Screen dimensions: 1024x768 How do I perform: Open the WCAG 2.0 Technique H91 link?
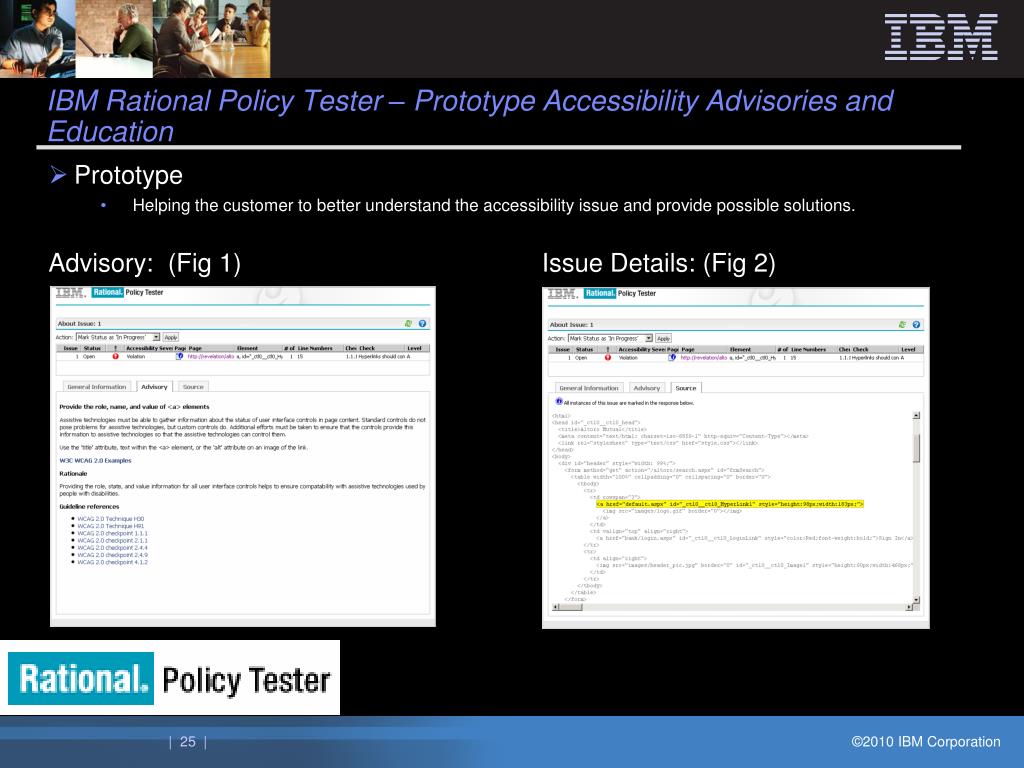(x=110, y=526)
